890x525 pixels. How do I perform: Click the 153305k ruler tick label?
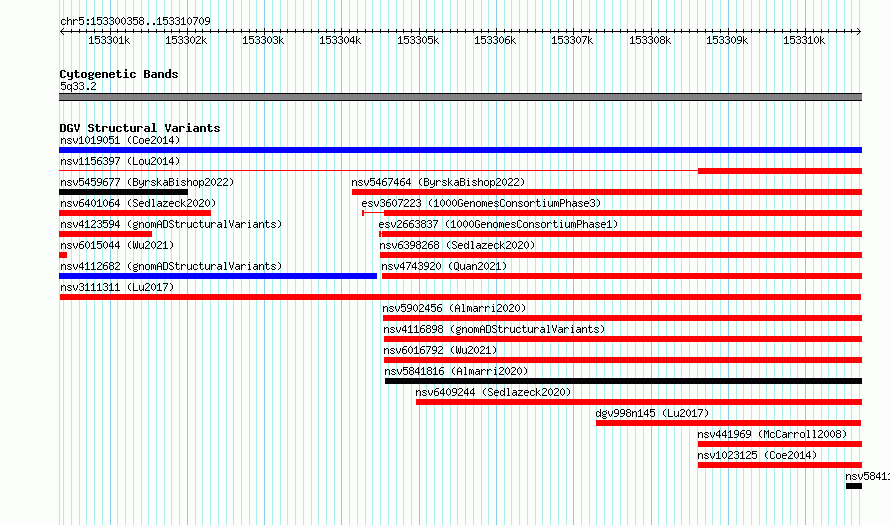418,40
